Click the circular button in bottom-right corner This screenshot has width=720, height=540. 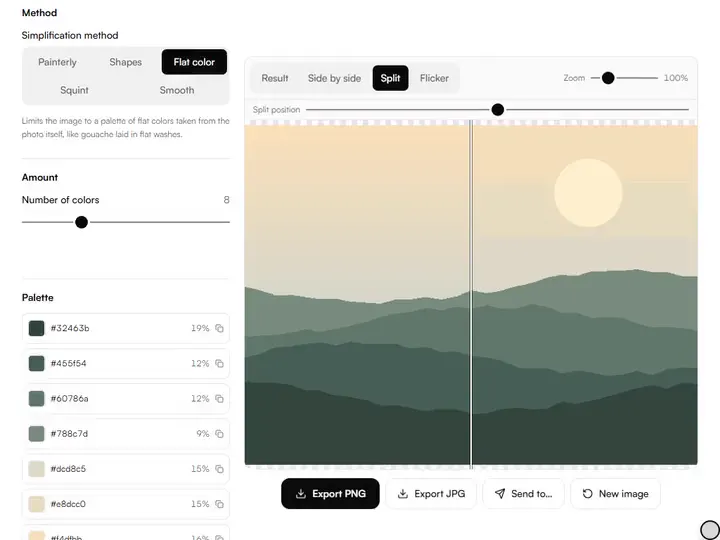[x=709, y=530]
